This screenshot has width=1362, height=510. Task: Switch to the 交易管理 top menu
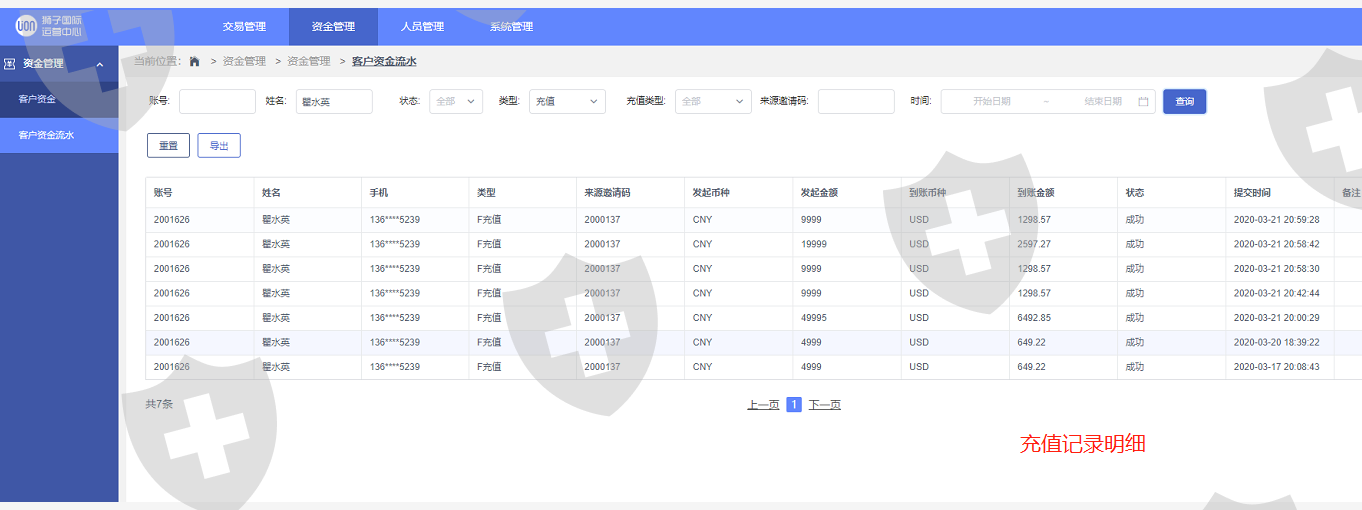[244, 27]
